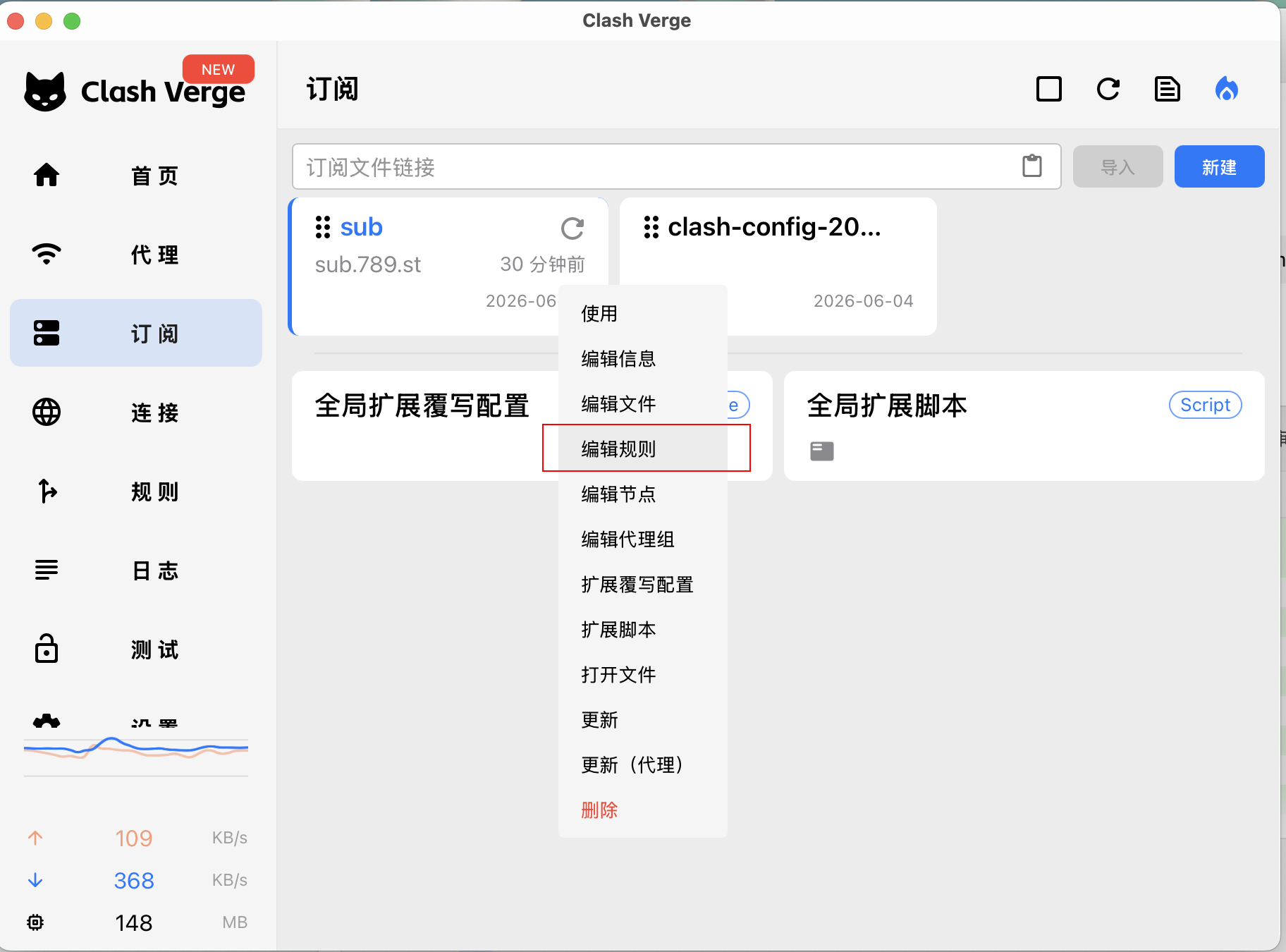Click the proxy wifi icon
This screenshot has height=952, width=1286.
[x=47, y=254]
